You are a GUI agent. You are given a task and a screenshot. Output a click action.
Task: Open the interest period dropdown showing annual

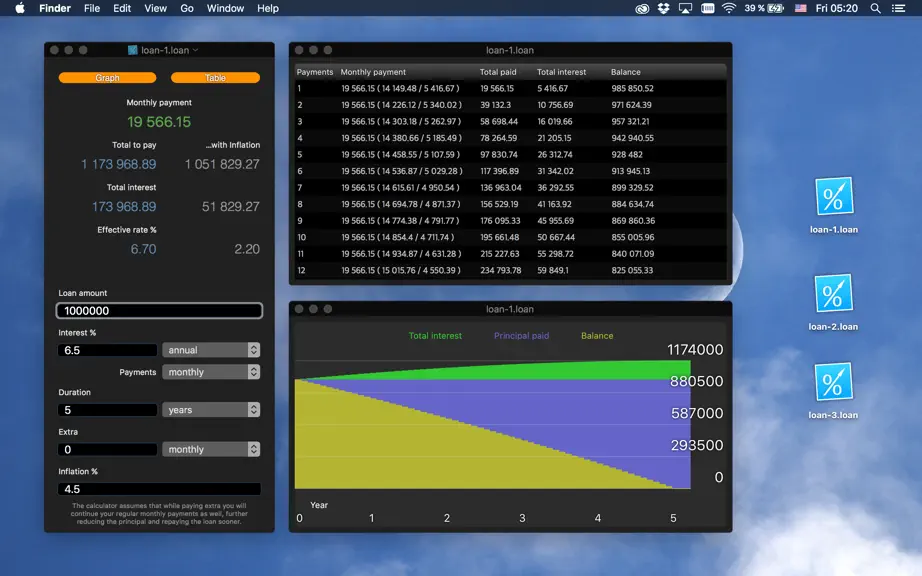pyautogui.click(x=211, y=350)
